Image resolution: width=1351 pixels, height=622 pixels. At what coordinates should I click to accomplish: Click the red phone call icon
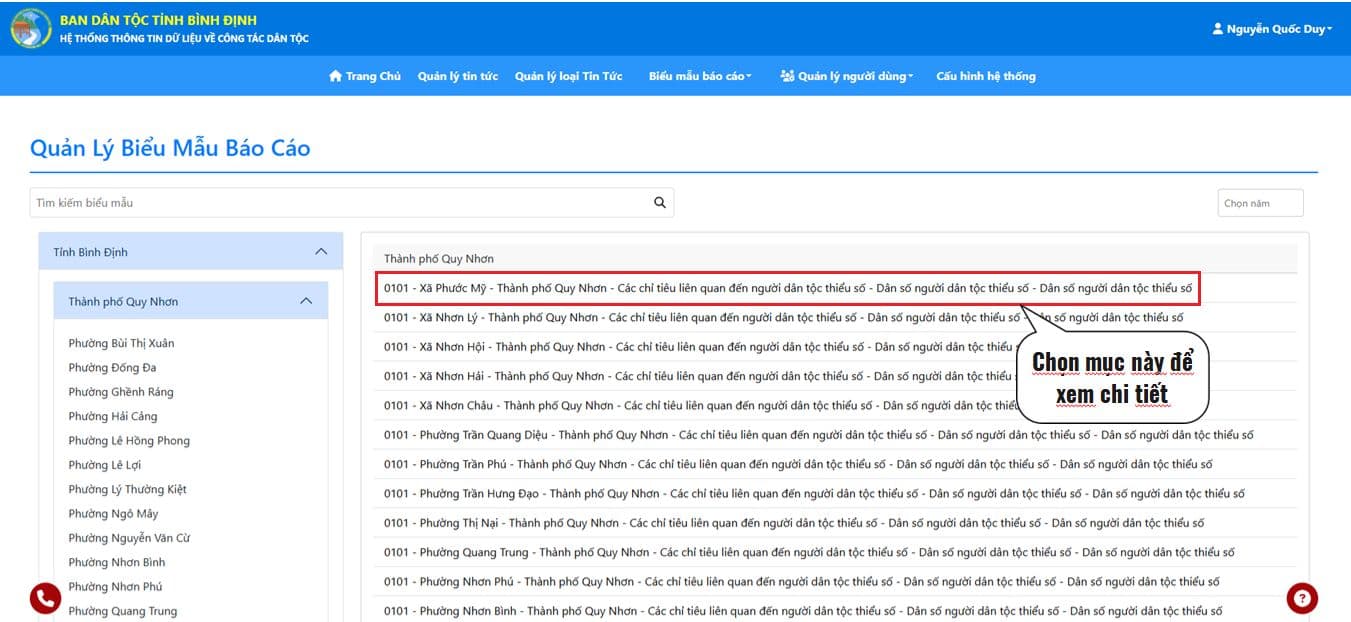[45, 598]
